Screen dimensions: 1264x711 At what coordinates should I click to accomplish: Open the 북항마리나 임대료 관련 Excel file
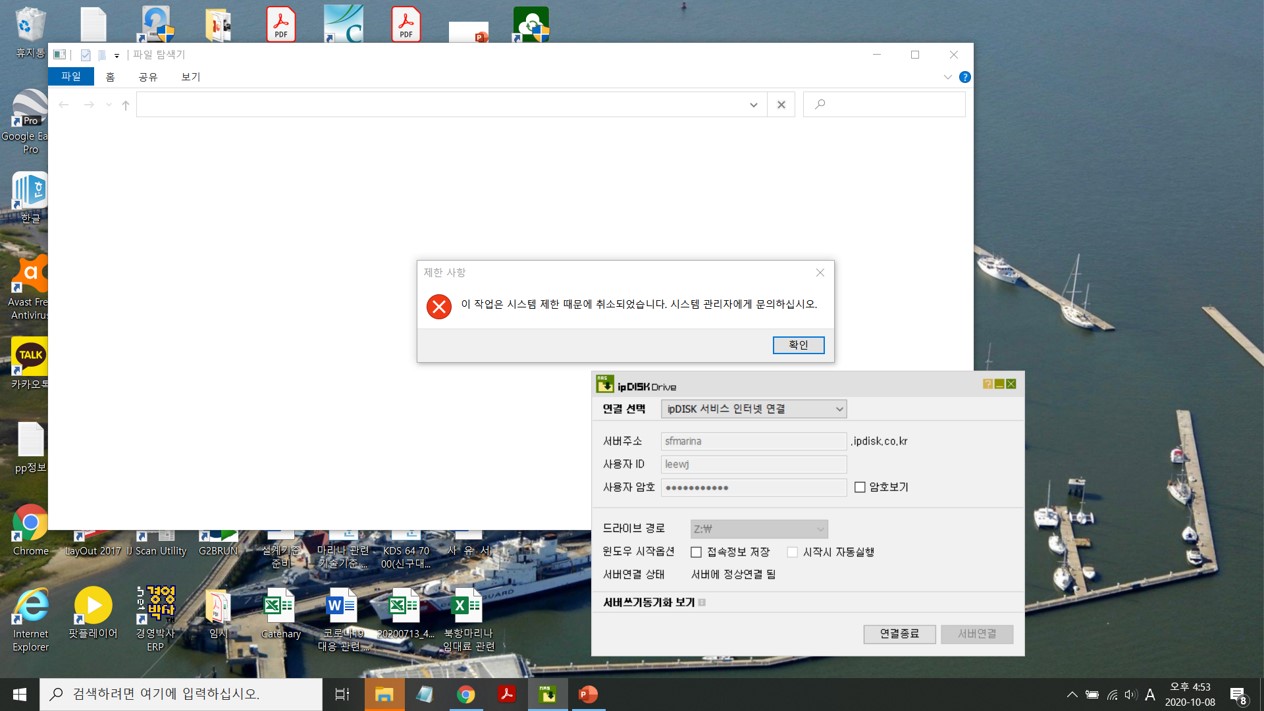click(468, 620)
